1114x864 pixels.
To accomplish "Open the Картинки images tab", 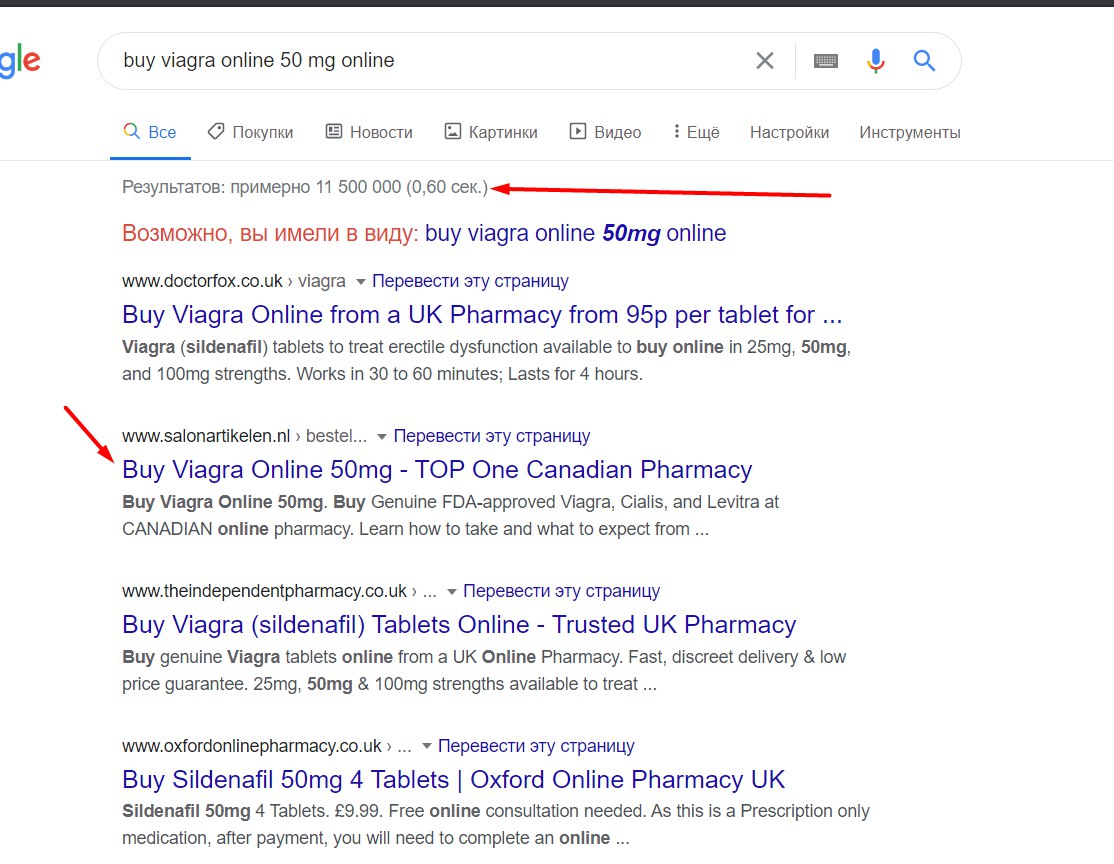I will pyautogui.click(x=491, y=132).
